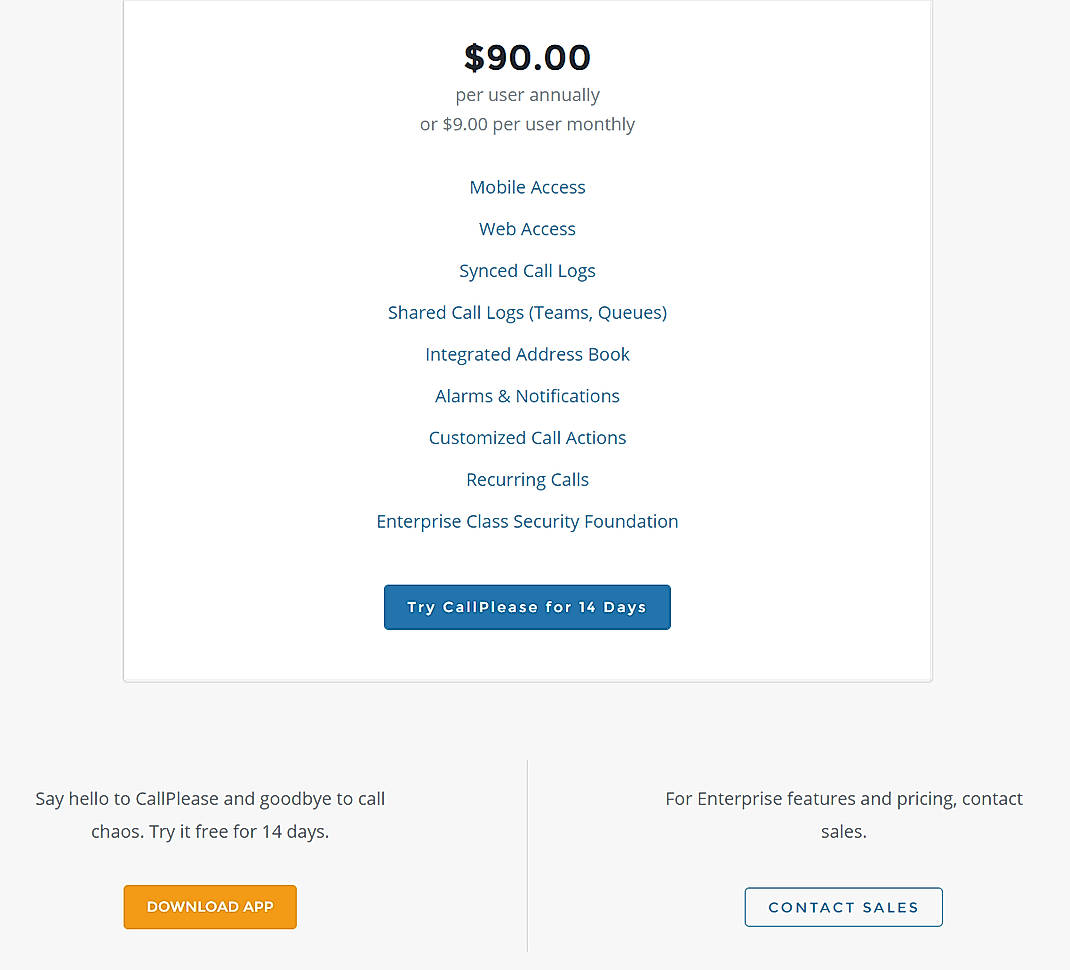The image size is (1070, 970).
Task: Select the Synced Call Logs link
Action: [x=527, y=271]
